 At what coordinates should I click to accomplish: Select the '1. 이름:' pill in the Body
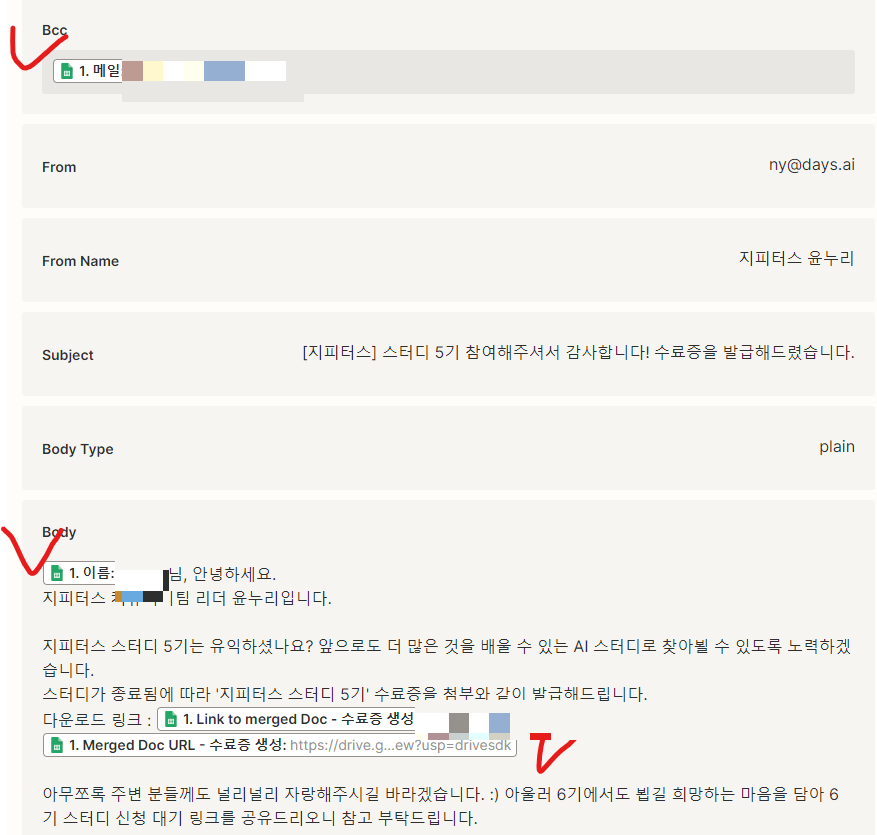[79, 573]
